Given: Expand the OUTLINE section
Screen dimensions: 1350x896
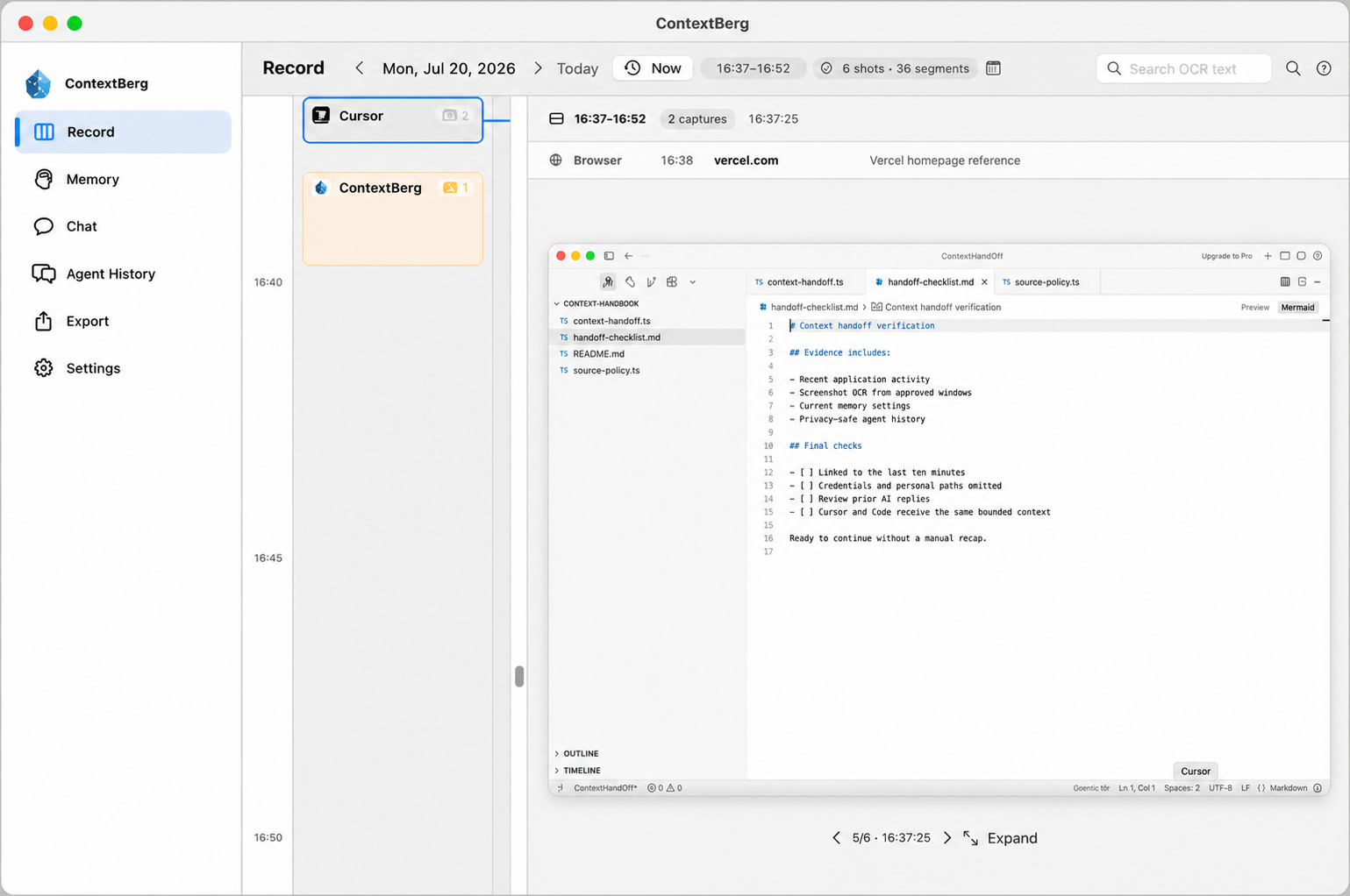Looking at the screenshot, I should 581,753.
